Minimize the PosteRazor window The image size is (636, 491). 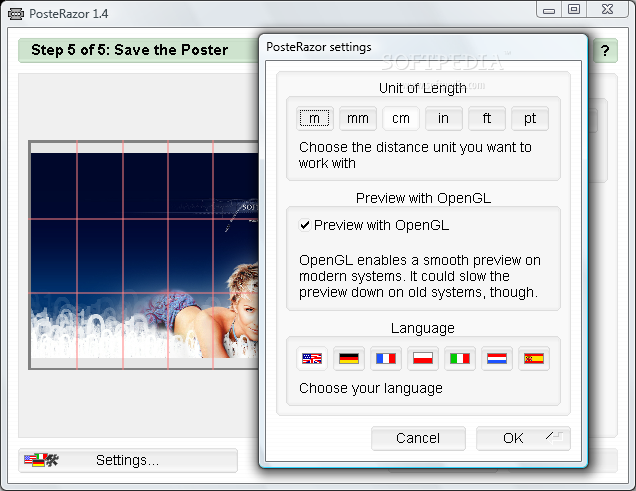coord(549,10)
